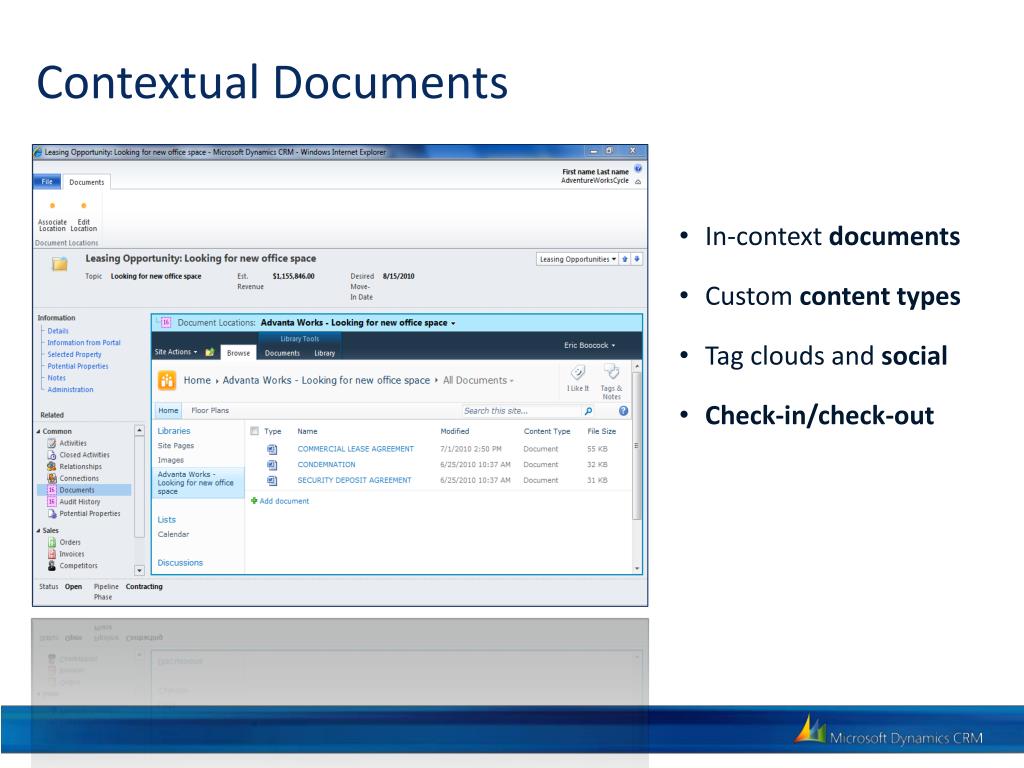The width and height of the screenshot is (1024, 768).
Task: Open the Documents tab under Library Tools
Action: click(282, 353)
